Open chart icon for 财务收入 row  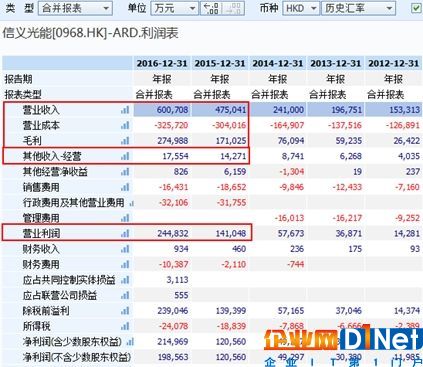point(125,249)
